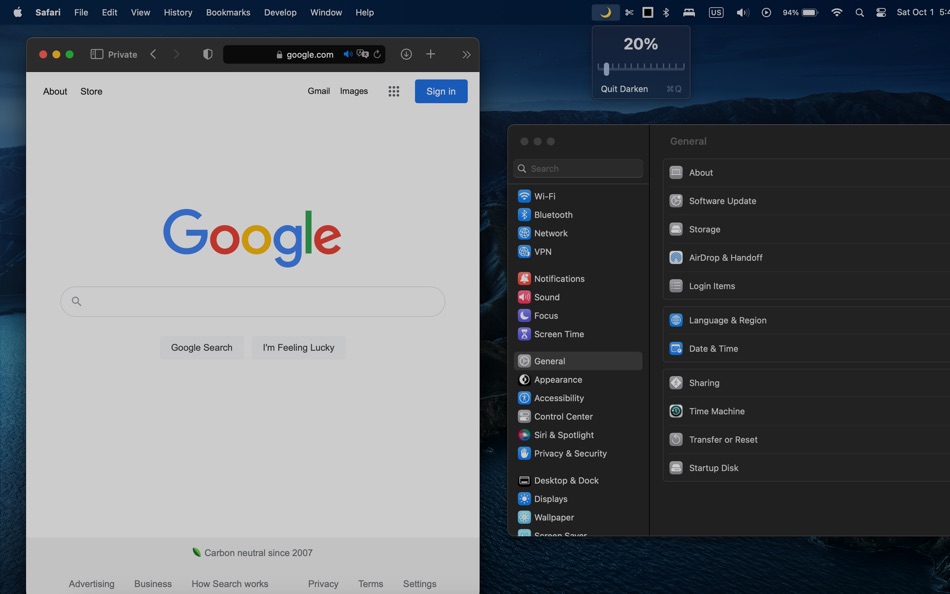Click the translate icon in the address bar

coord(362,54)
